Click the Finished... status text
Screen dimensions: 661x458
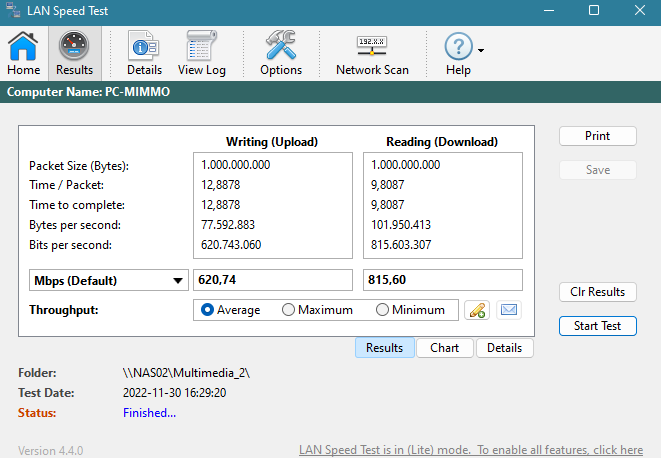[x=149, y=413]
